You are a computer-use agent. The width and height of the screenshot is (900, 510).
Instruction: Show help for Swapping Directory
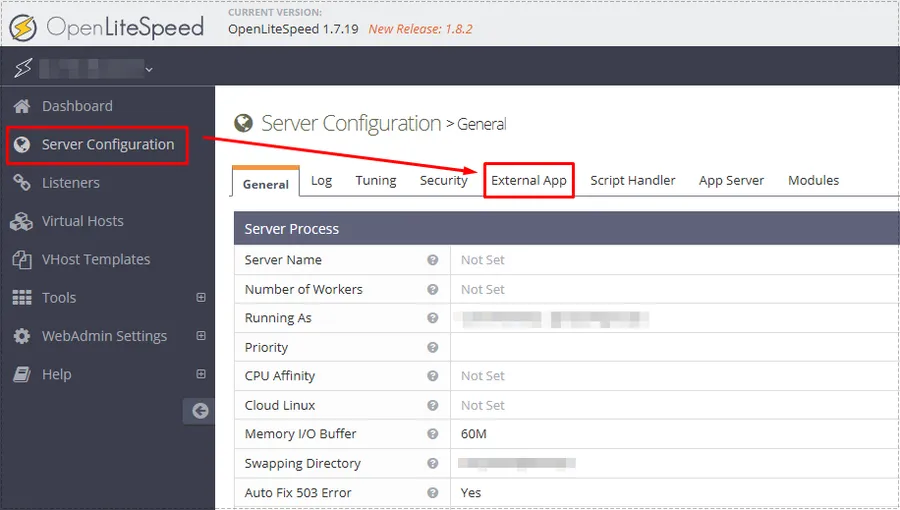click(433, 463)
